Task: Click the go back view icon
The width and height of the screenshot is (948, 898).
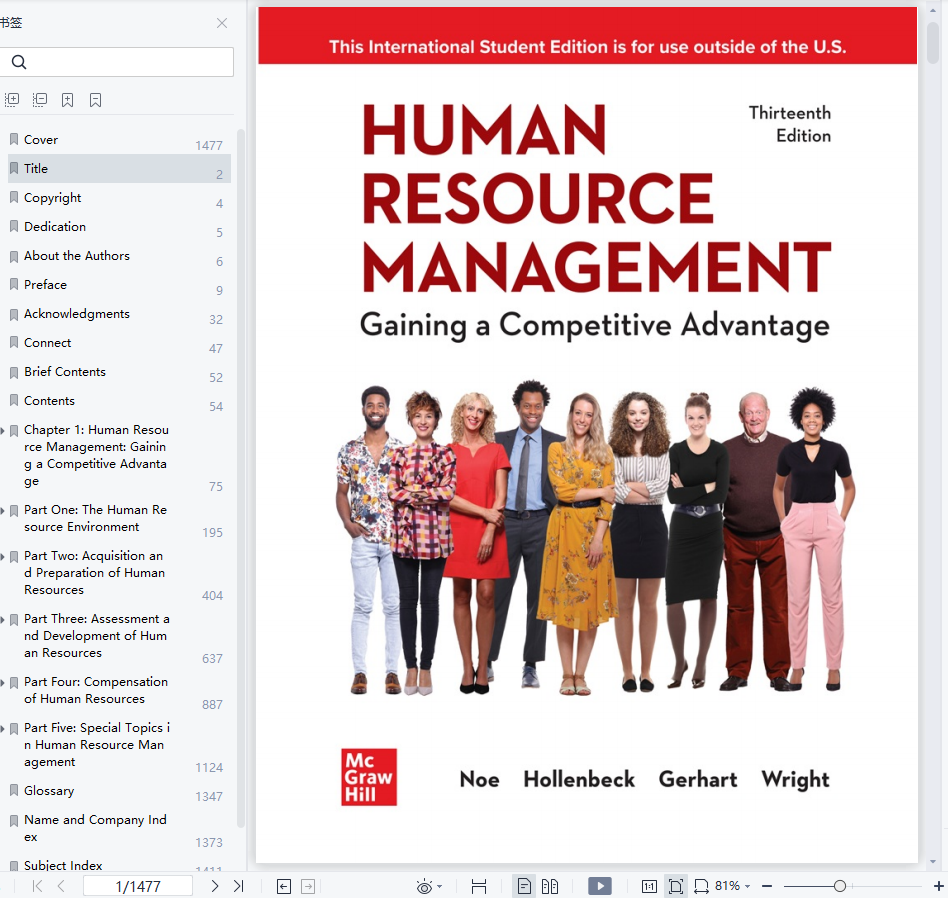Action: click(284, 887)
